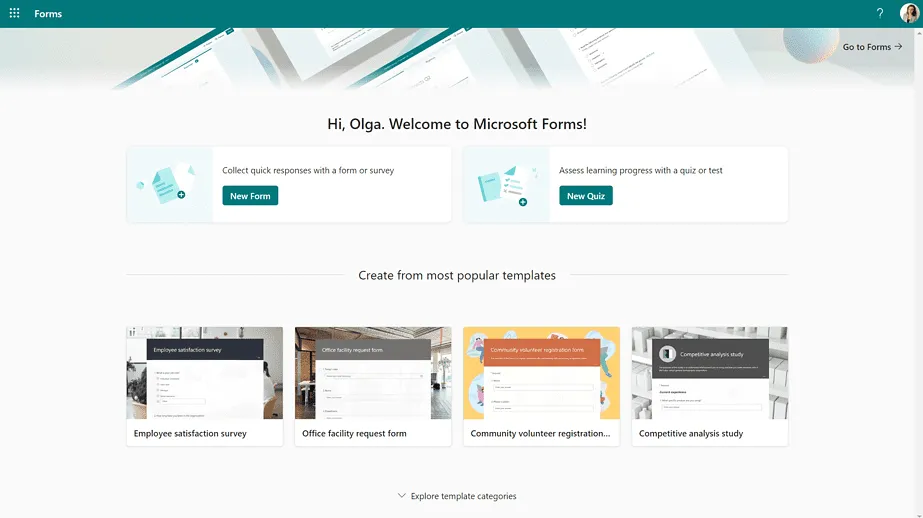Open Community volunteer registration template thumbnail
Viewport: 923px width, 518px height.
tap(542, 373)
